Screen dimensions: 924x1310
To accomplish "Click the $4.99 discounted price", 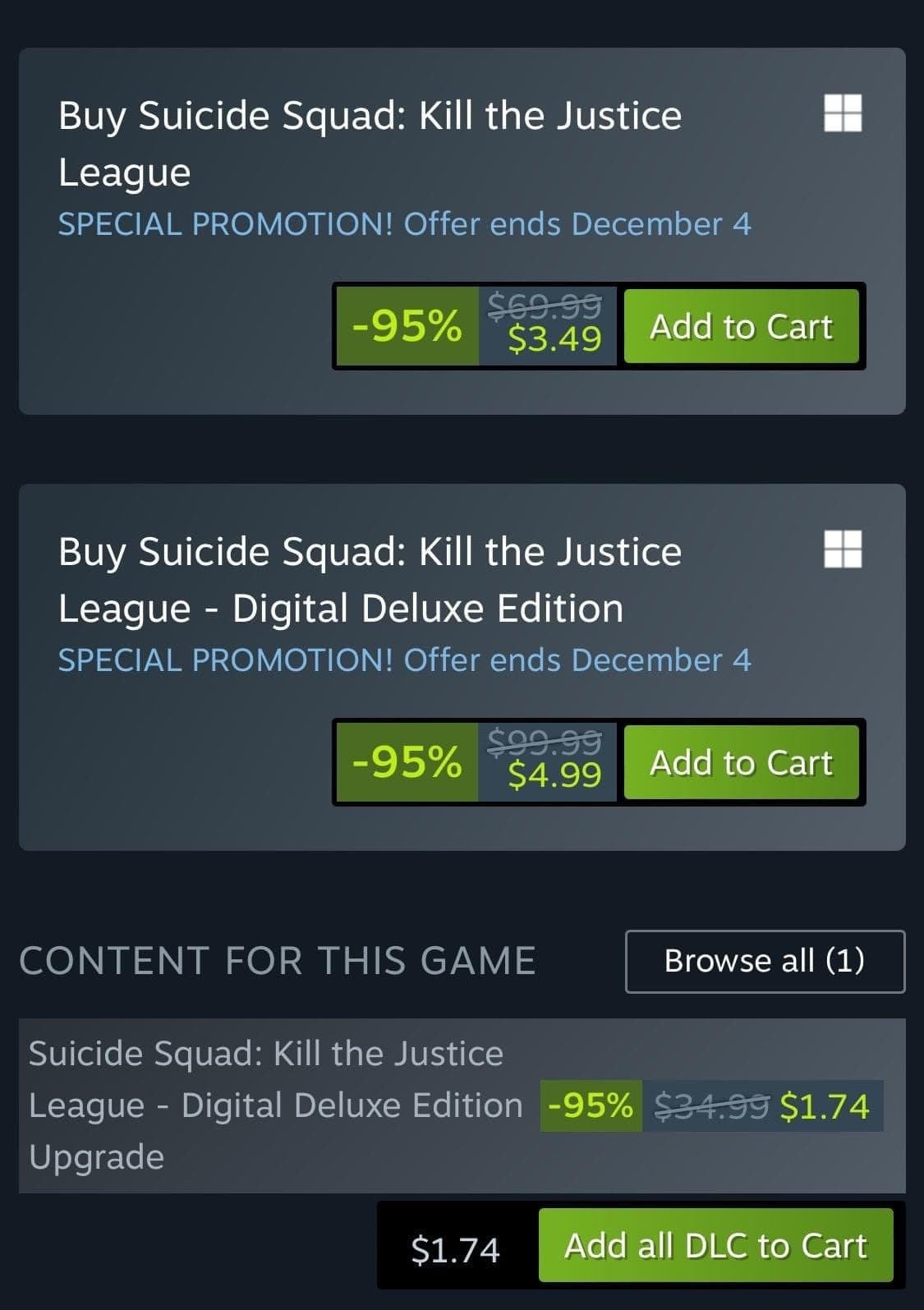I will tap(554, 775).
